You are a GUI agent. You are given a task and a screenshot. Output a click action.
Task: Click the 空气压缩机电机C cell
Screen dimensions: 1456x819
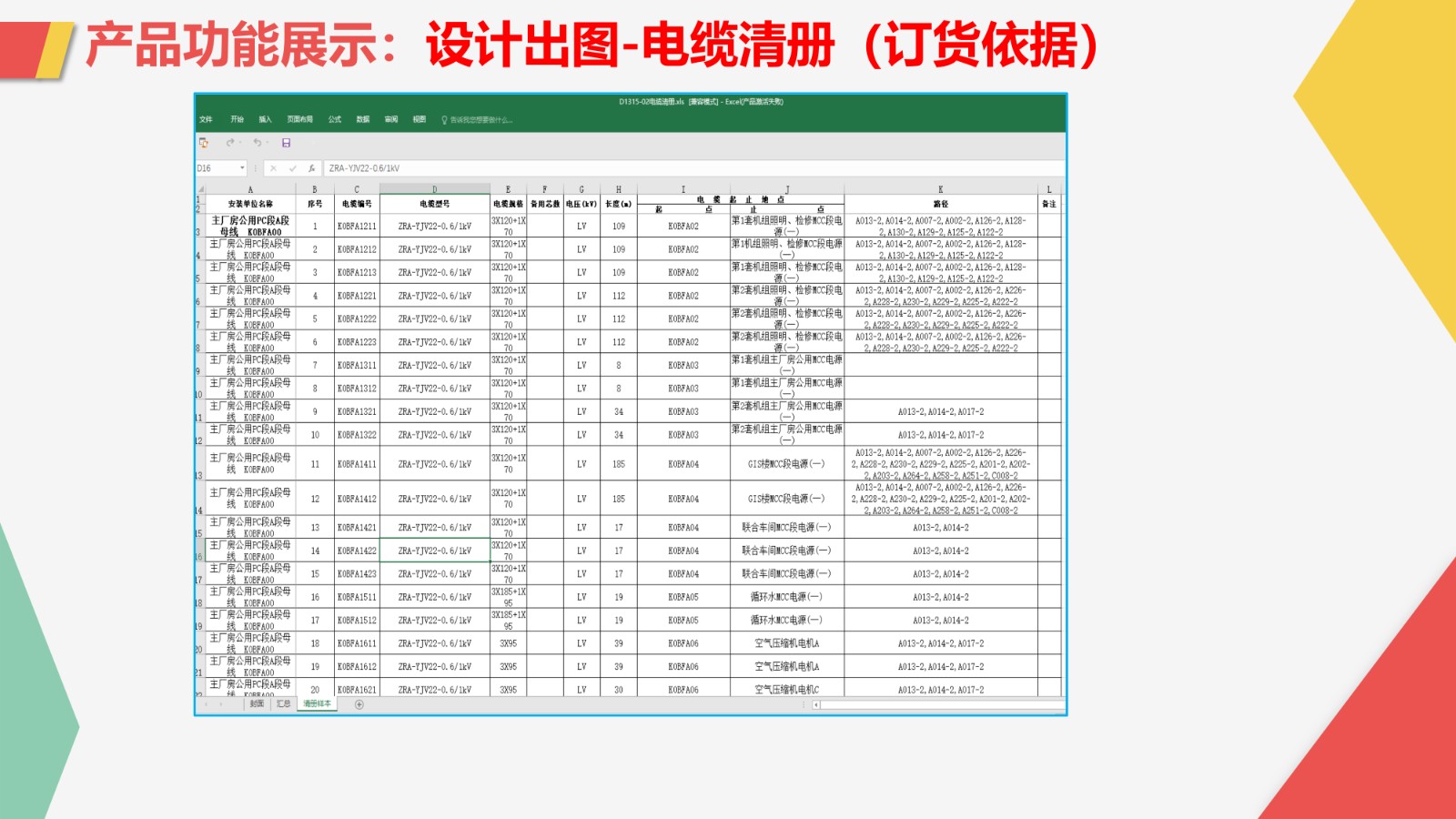[787, 689]
